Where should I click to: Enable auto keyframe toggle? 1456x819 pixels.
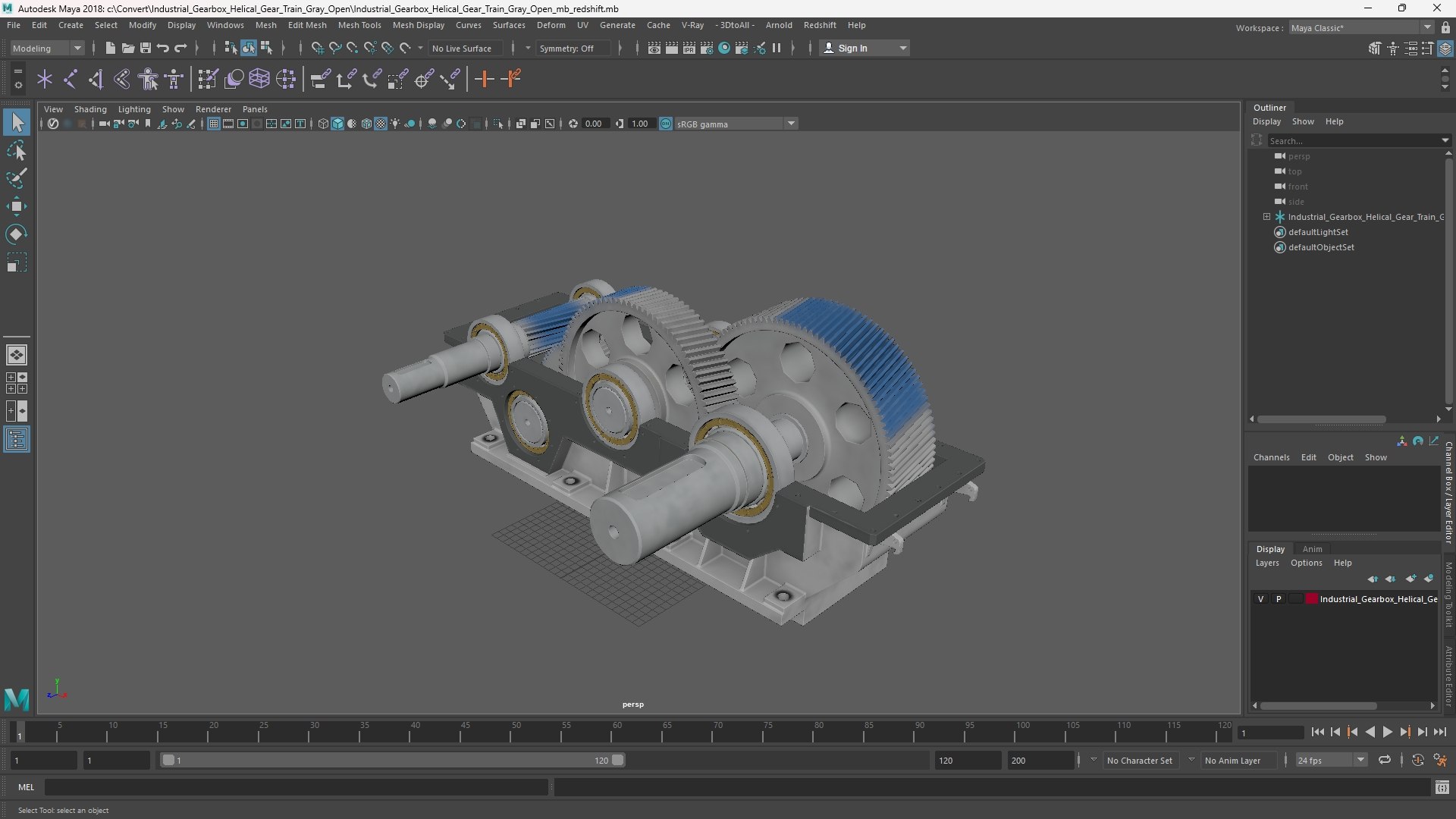[x=1418, y=760]
